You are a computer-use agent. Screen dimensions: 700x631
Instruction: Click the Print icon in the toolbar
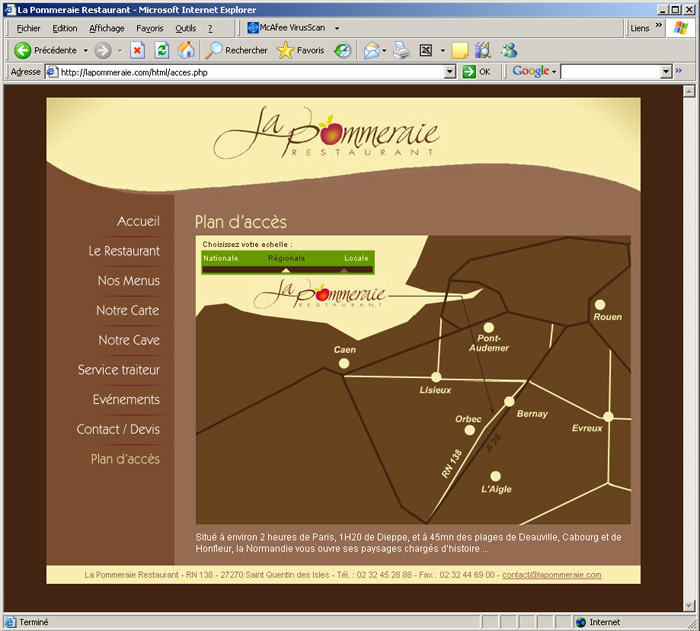coord(401,50)
